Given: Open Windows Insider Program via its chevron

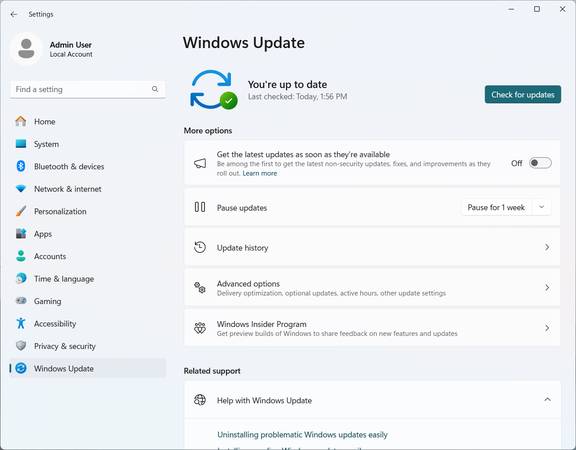Looking at the screenshot, I should [547, 328].
